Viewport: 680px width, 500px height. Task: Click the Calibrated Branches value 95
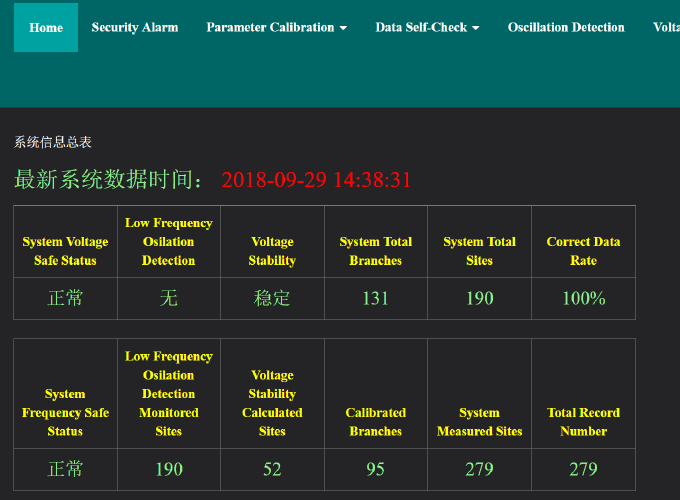376,469
